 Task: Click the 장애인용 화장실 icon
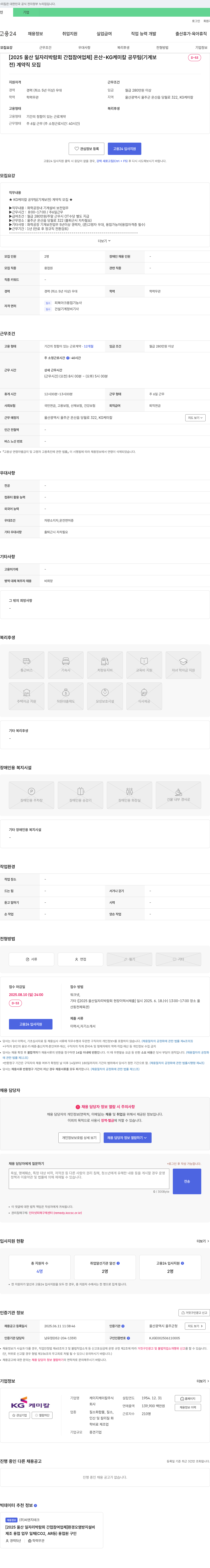[129, 795]
